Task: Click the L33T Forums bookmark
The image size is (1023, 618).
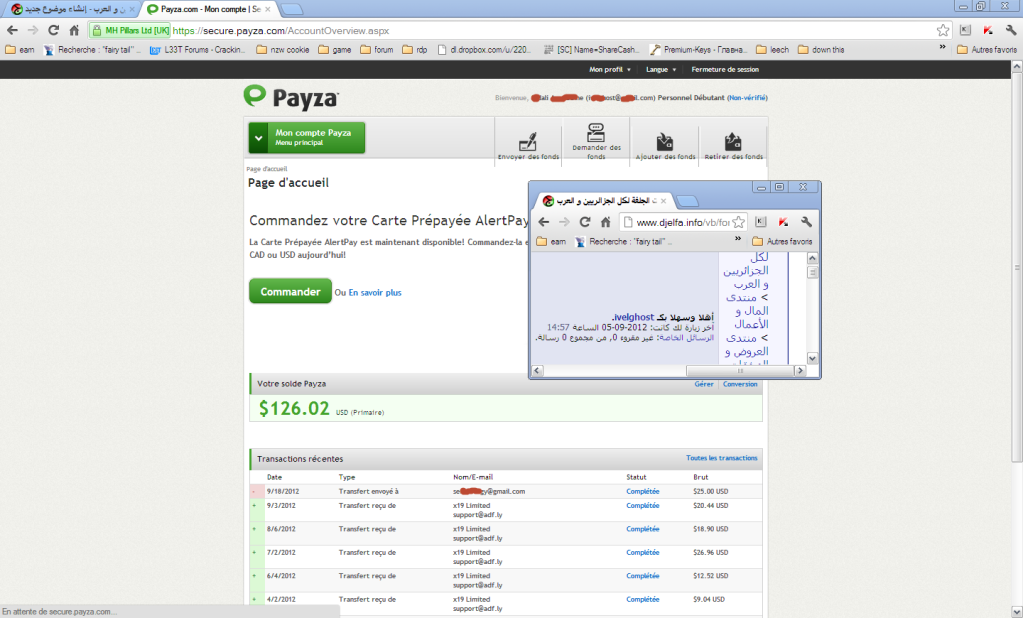Action: pyautogui.click(x=198, y=50)
